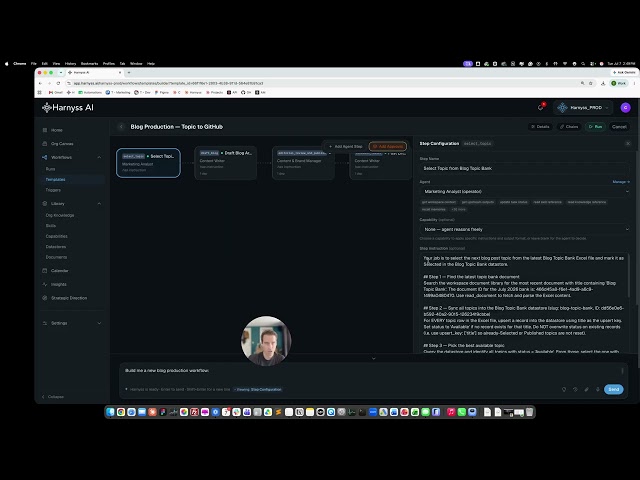Click the Workflows sidebar section icon
This screenshot has width=640, height=480.
tap(44, 157)
